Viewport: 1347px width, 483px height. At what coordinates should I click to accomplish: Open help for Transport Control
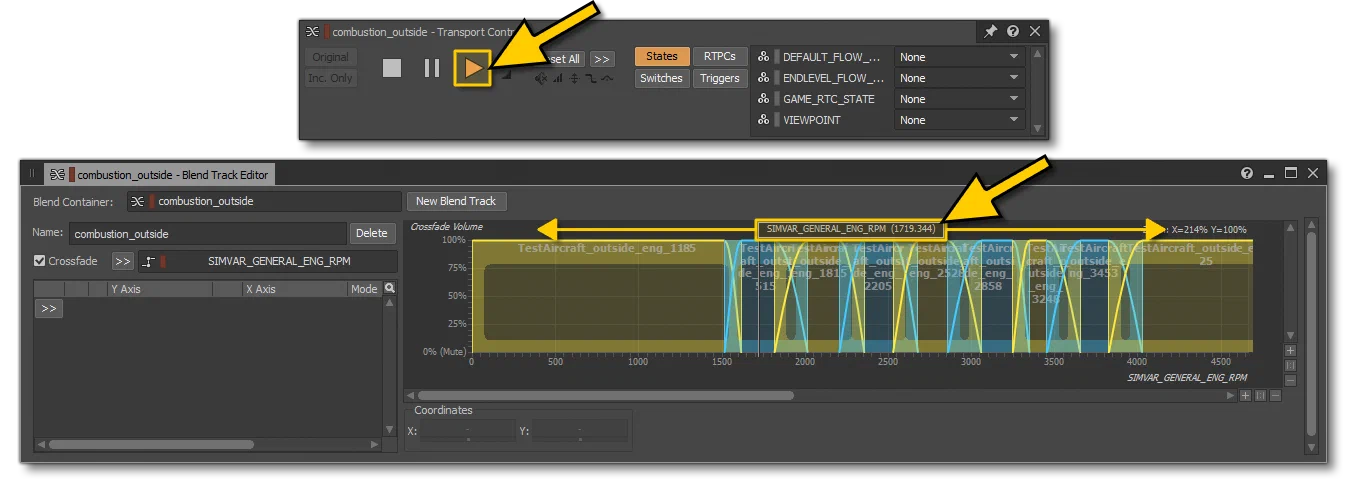[x=1013, y=32]
